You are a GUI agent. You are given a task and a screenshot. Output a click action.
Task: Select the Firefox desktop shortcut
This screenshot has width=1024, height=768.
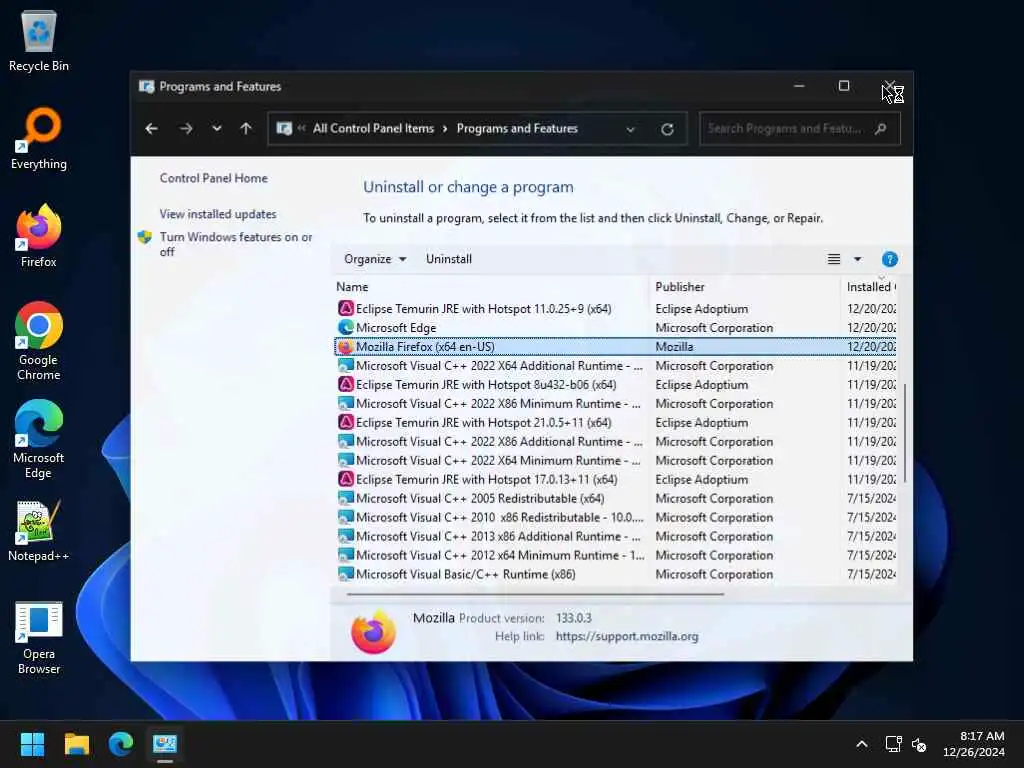39,236
